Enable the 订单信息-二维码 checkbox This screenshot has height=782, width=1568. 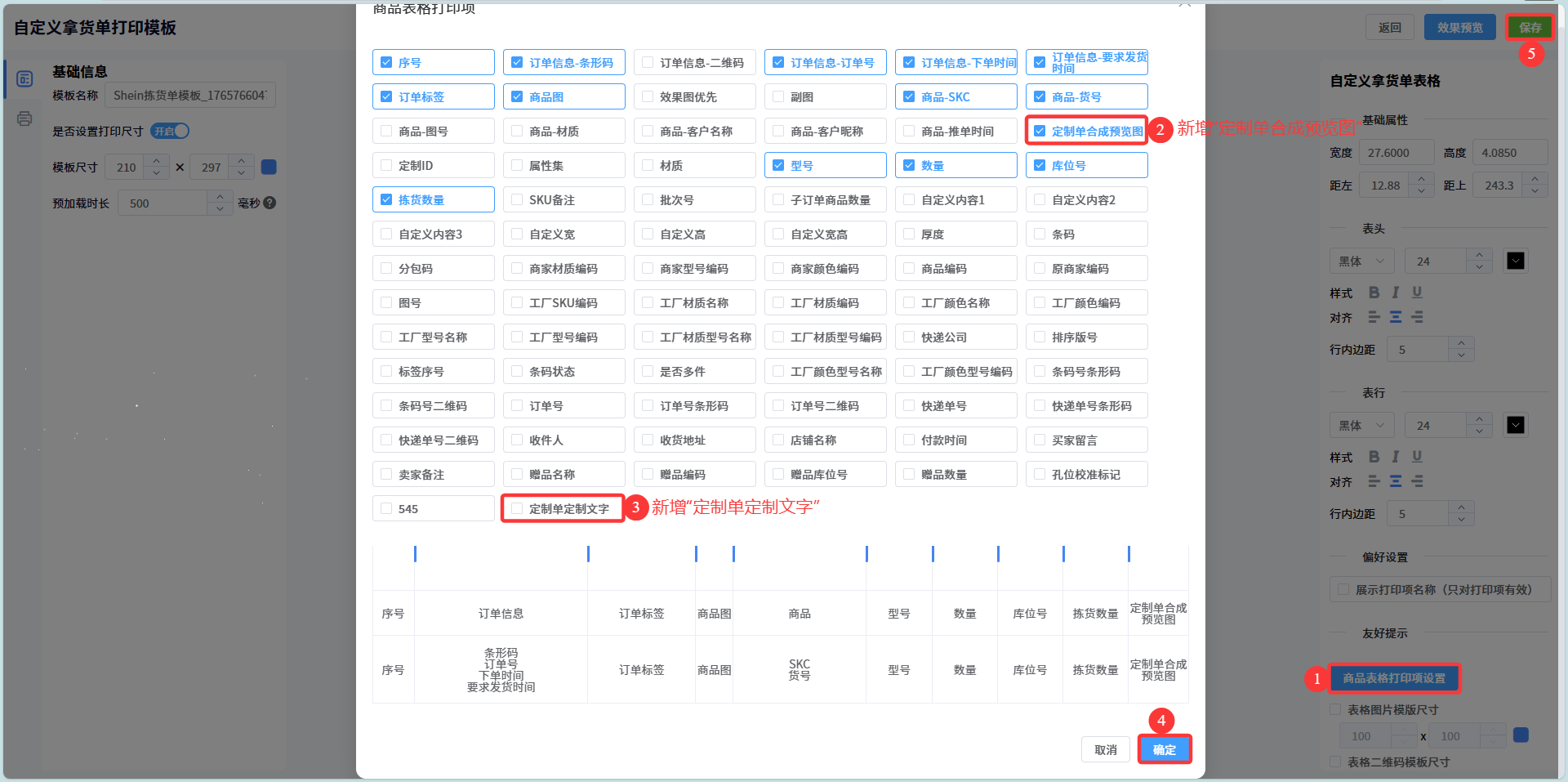[x=648, y=62]
